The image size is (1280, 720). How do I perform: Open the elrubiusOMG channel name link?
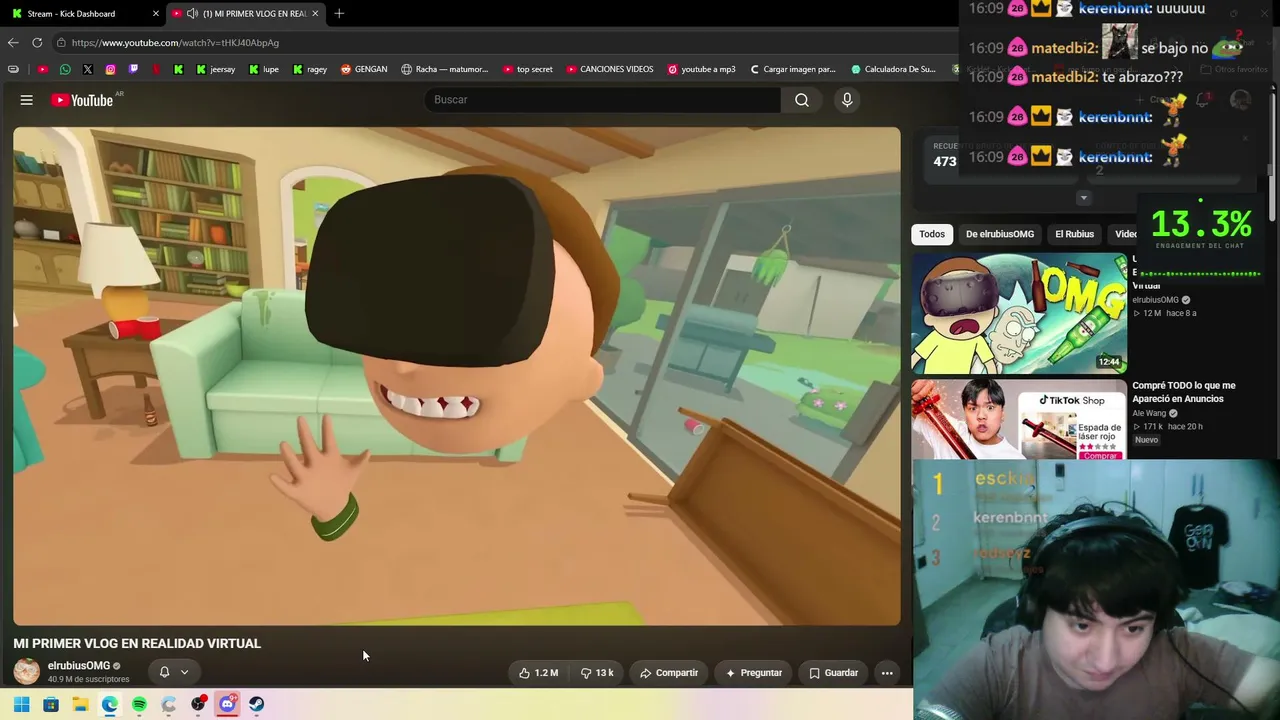79,666
